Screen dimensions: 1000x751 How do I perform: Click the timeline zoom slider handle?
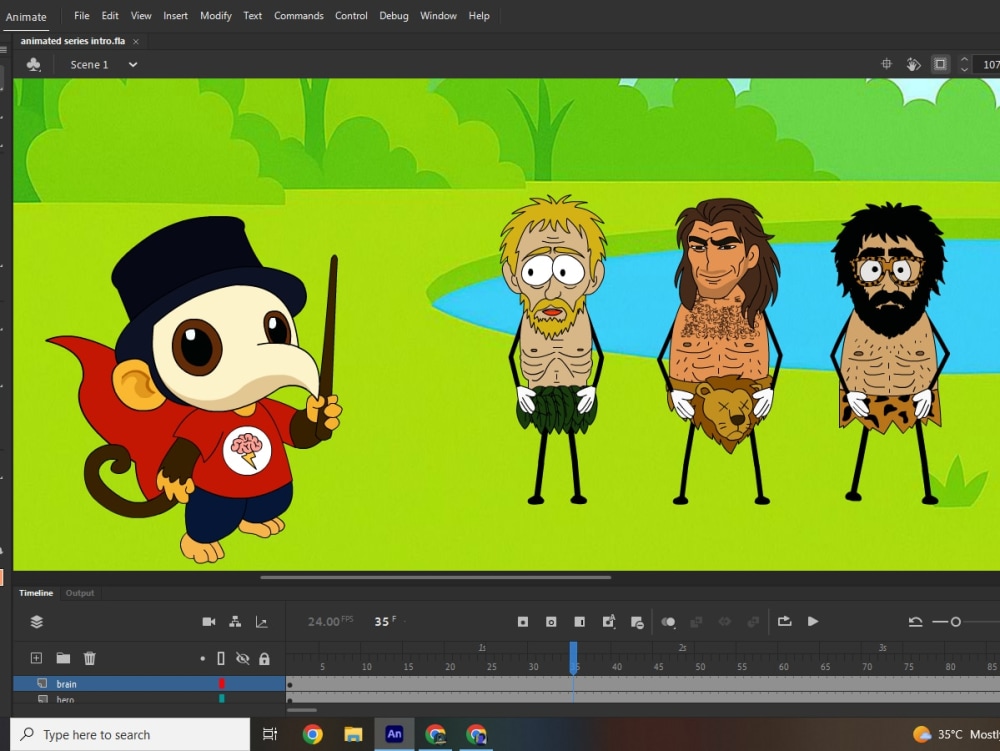pyautogui.click(x=955, y=622)
